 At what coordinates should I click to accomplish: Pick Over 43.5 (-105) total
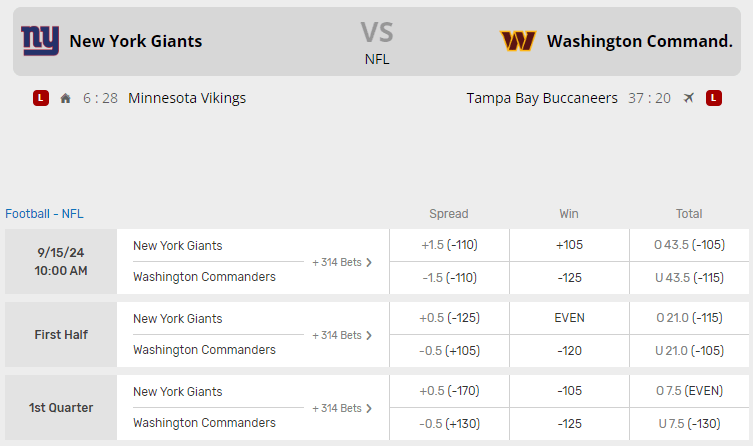tap(689, 245)
